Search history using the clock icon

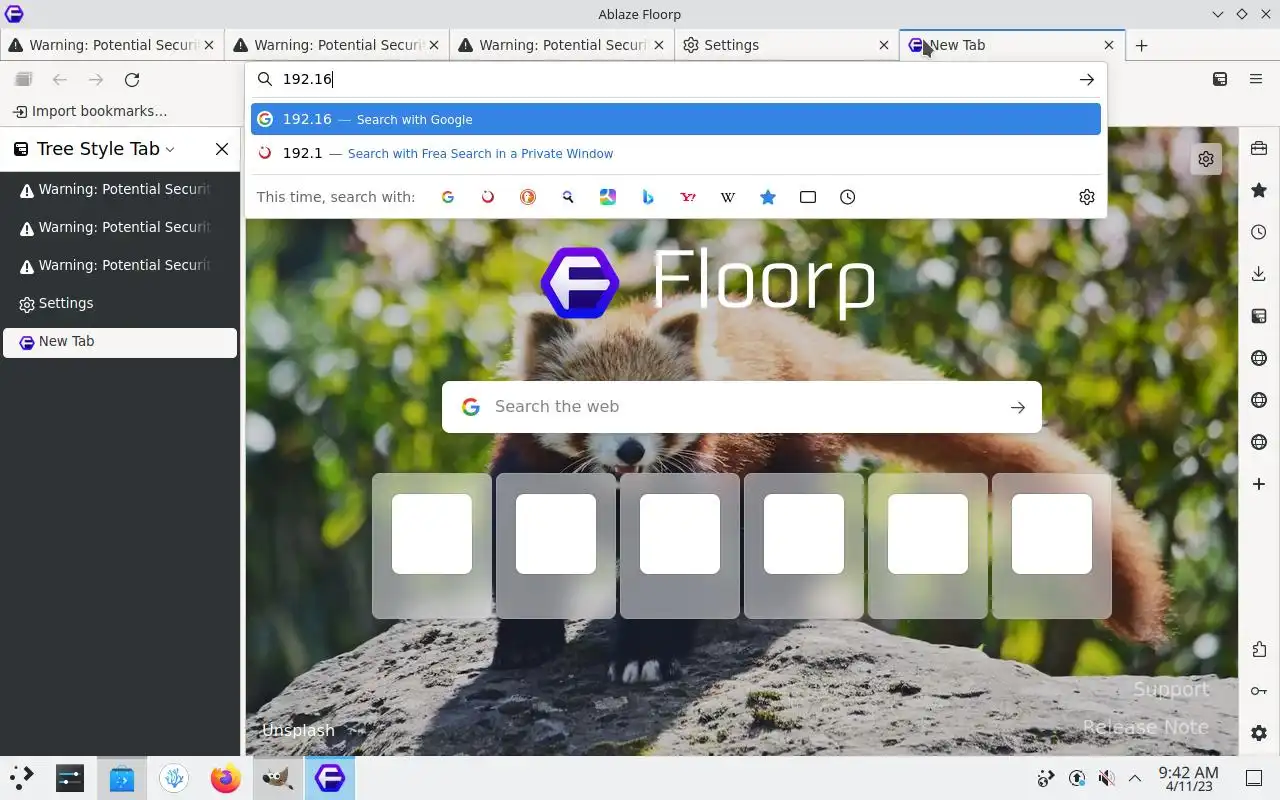848,197
